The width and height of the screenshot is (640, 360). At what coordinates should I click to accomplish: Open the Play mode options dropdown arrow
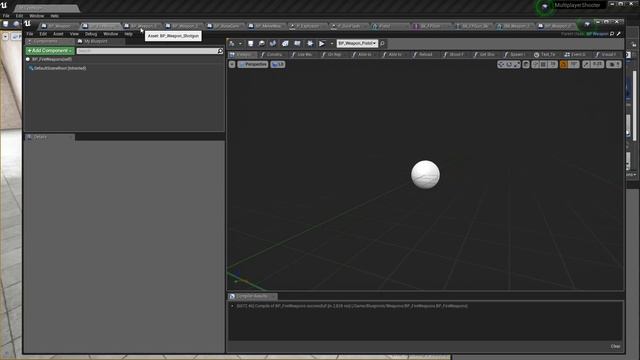[x=331, y=43]
